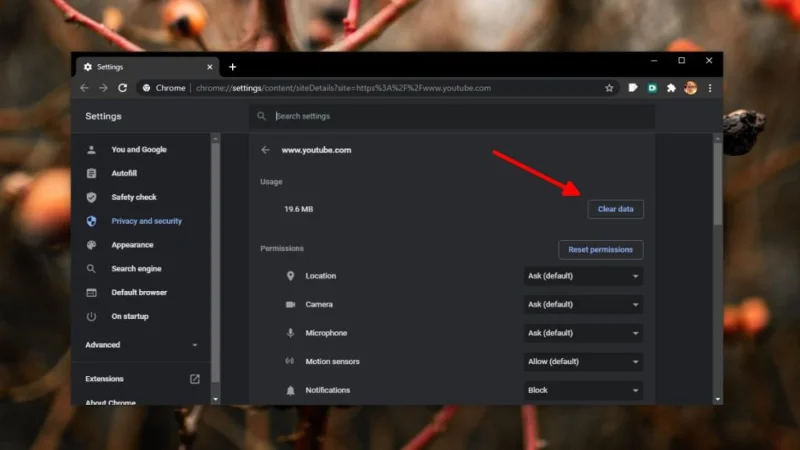Open Extensions link in sidebar

point(105,379)
